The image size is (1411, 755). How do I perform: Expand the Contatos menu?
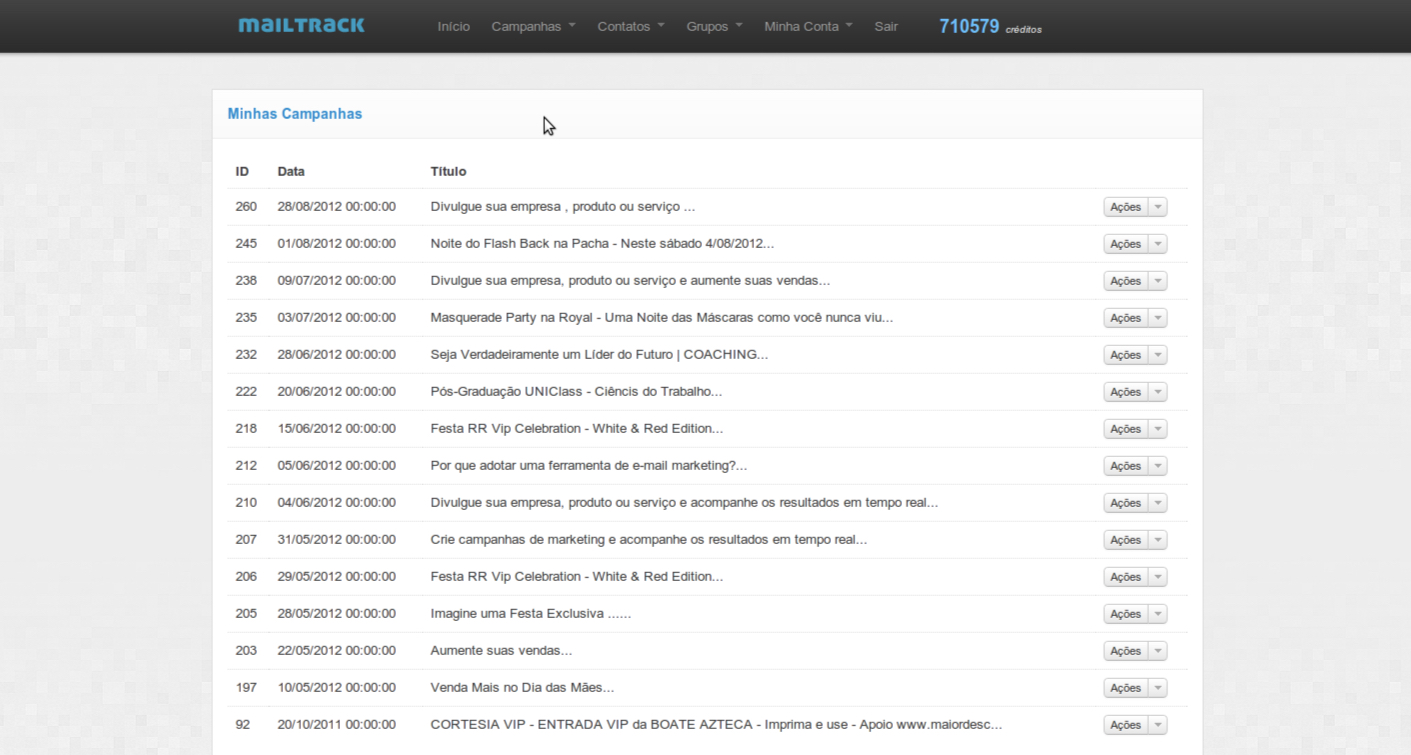[630, 26]
